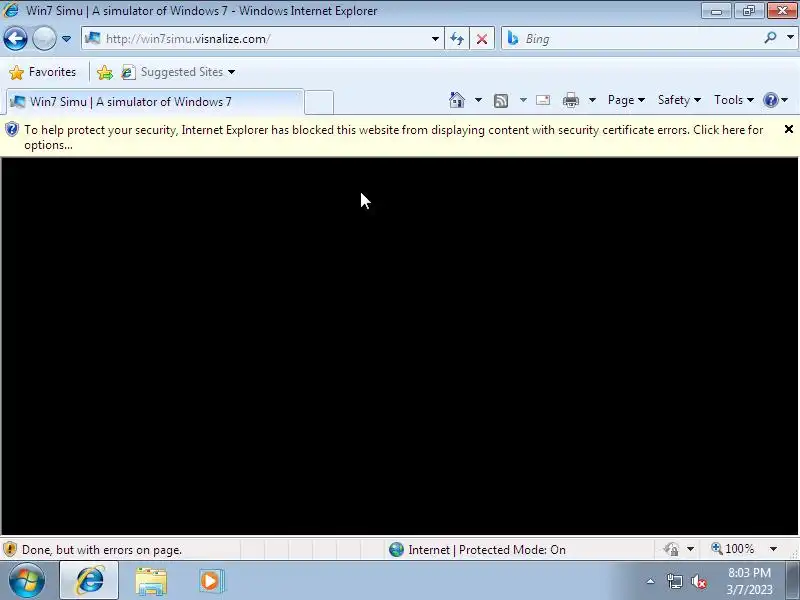Screen dimensions: 800x600
Task: Close the security information bar
Action: coord(788,130)
